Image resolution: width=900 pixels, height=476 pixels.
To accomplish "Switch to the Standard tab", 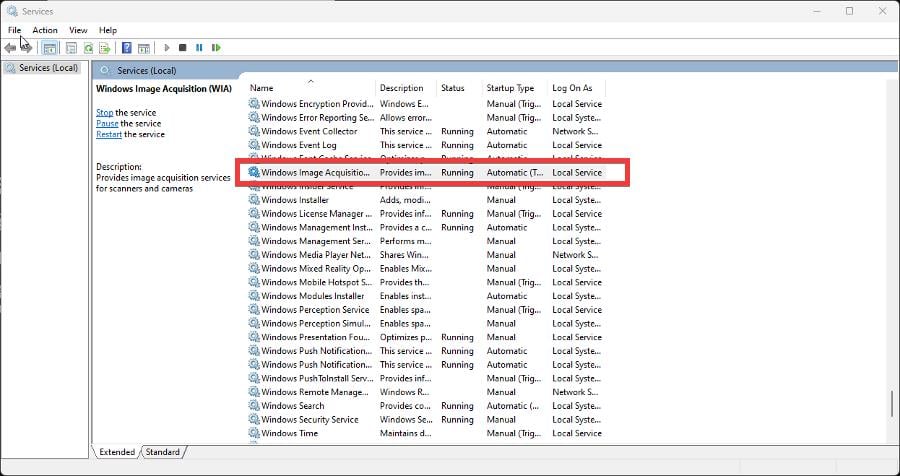I will [162, 452].
